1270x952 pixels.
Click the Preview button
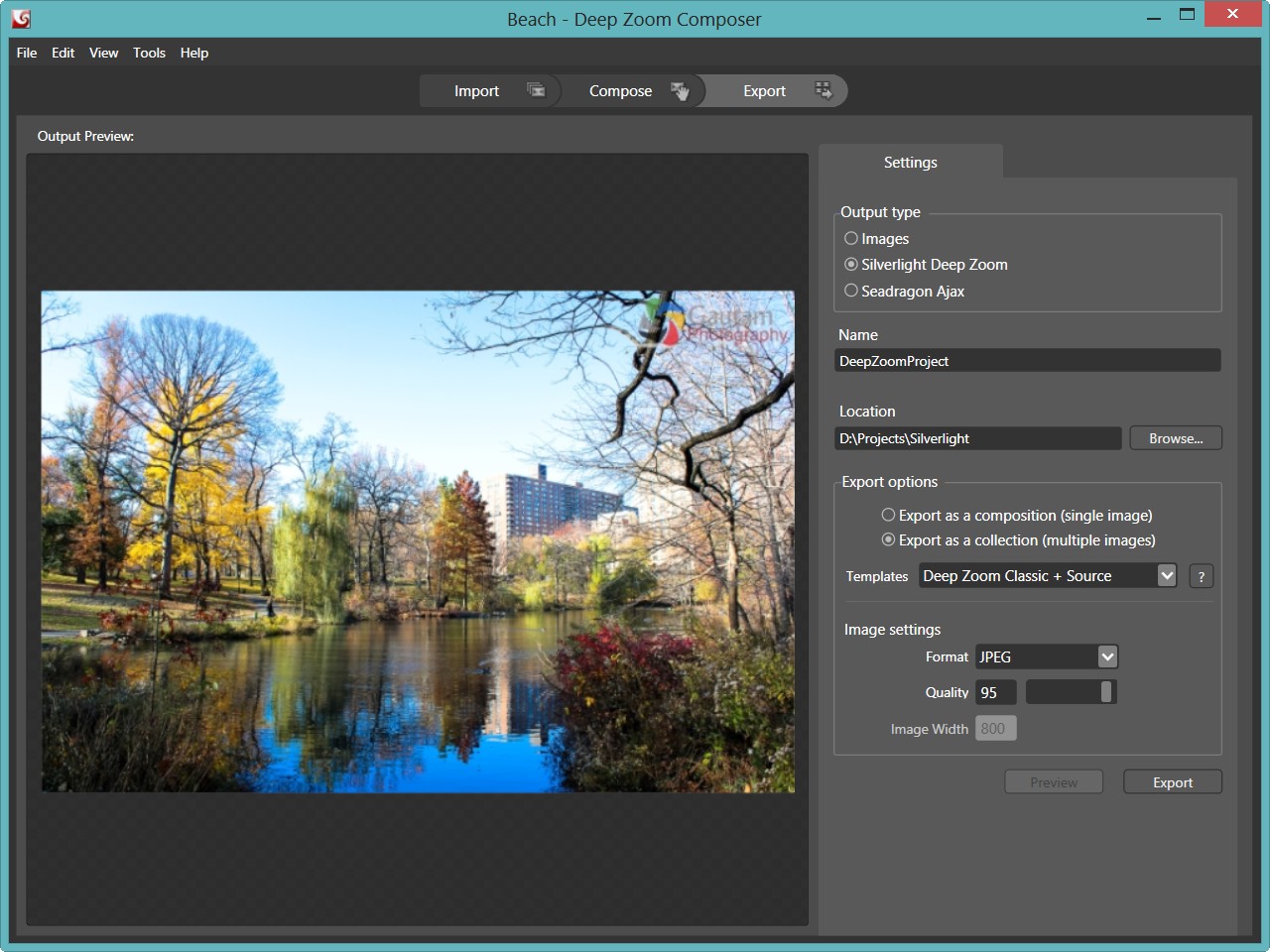[1054, 782]
